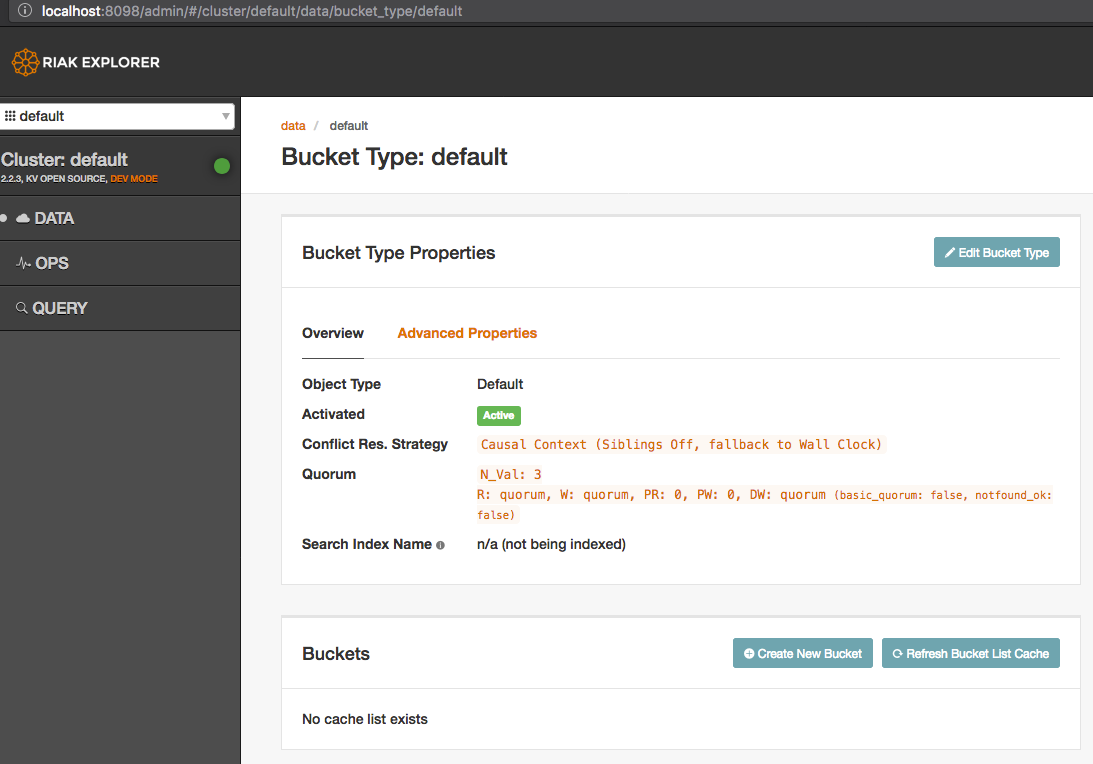Click the N_Val: 3 quorum value

click(x=510, y=475)
